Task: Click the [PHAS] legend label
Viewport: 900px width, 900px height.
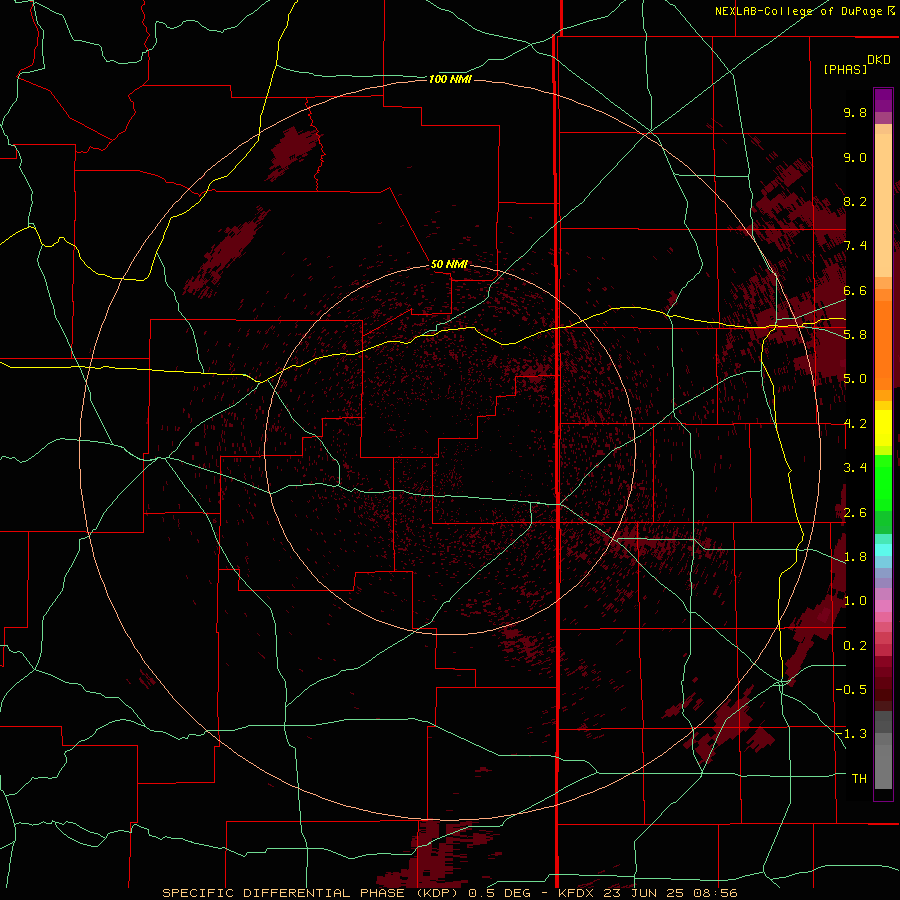Action: [845, 69]
